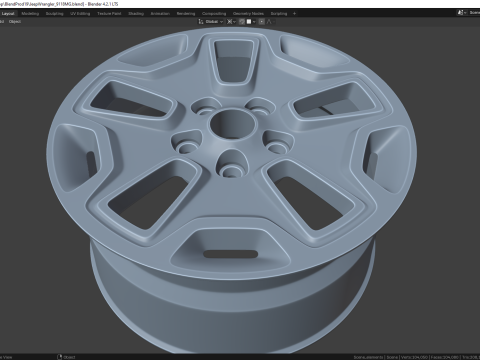Open the Object menu in viewport header
480x360 pixels.
click(15, 22)
